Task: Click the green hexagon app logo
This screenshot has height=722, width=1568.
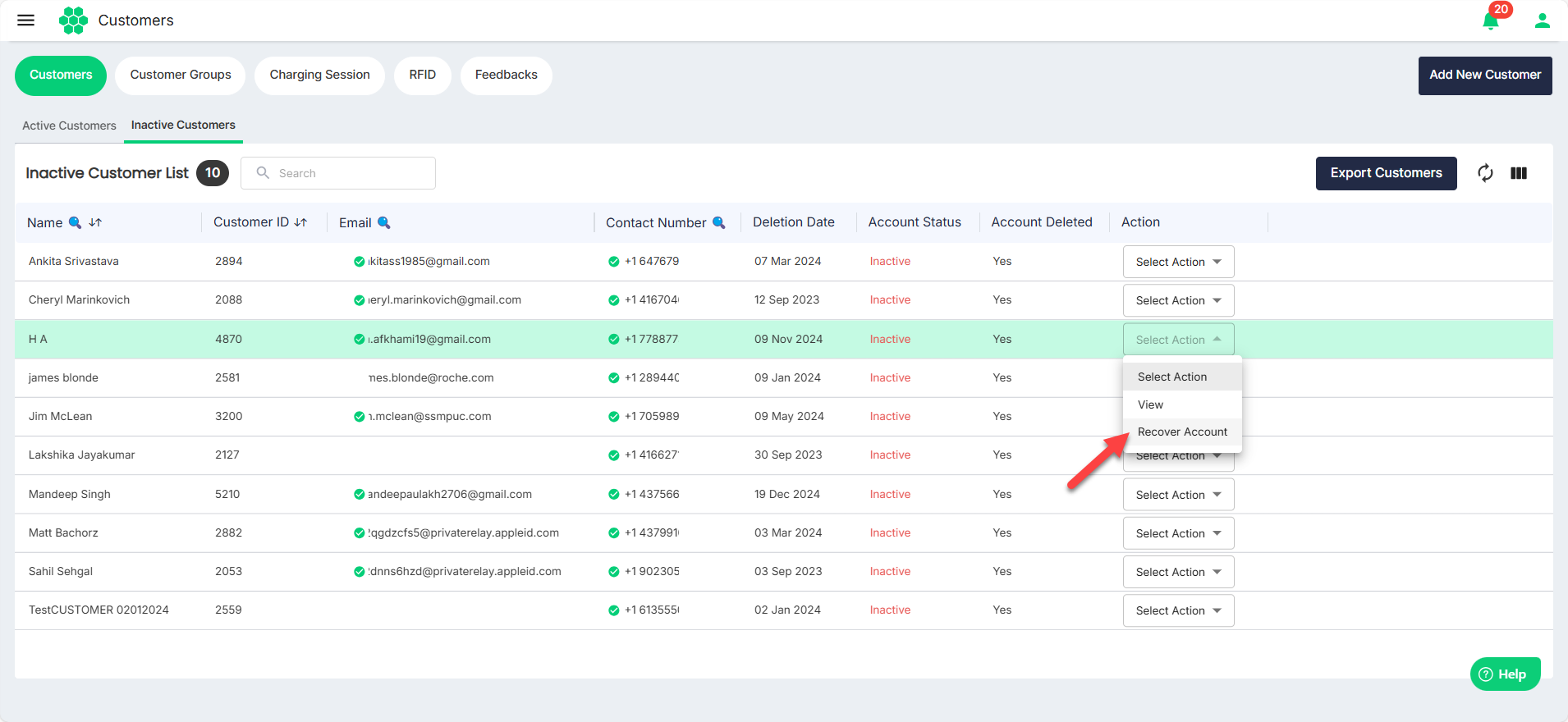Action: pyautogui.click(x=73, y=21)
